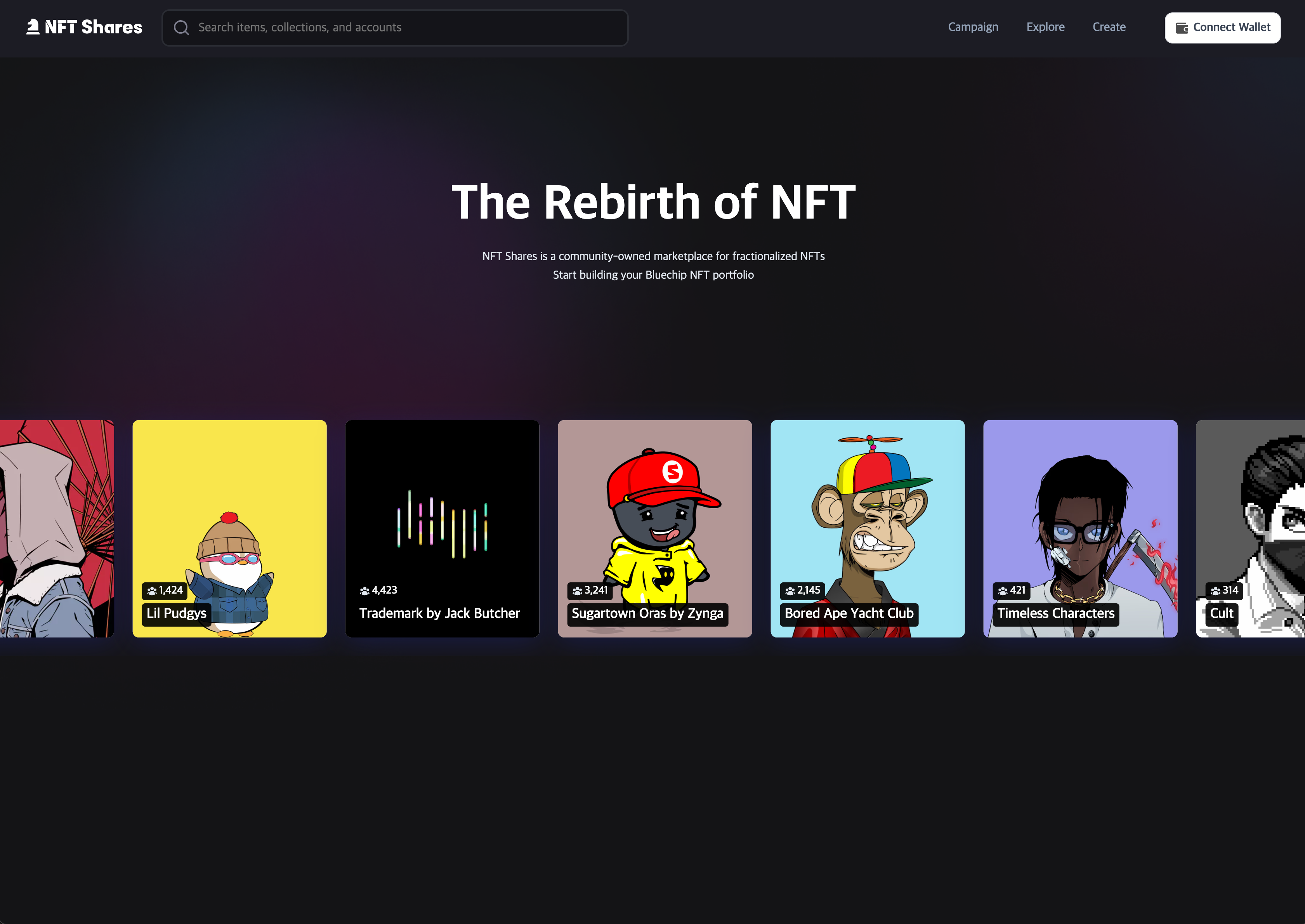Click the paw icon on Cult badge

pyautogui.click(x=1216, y=591)
